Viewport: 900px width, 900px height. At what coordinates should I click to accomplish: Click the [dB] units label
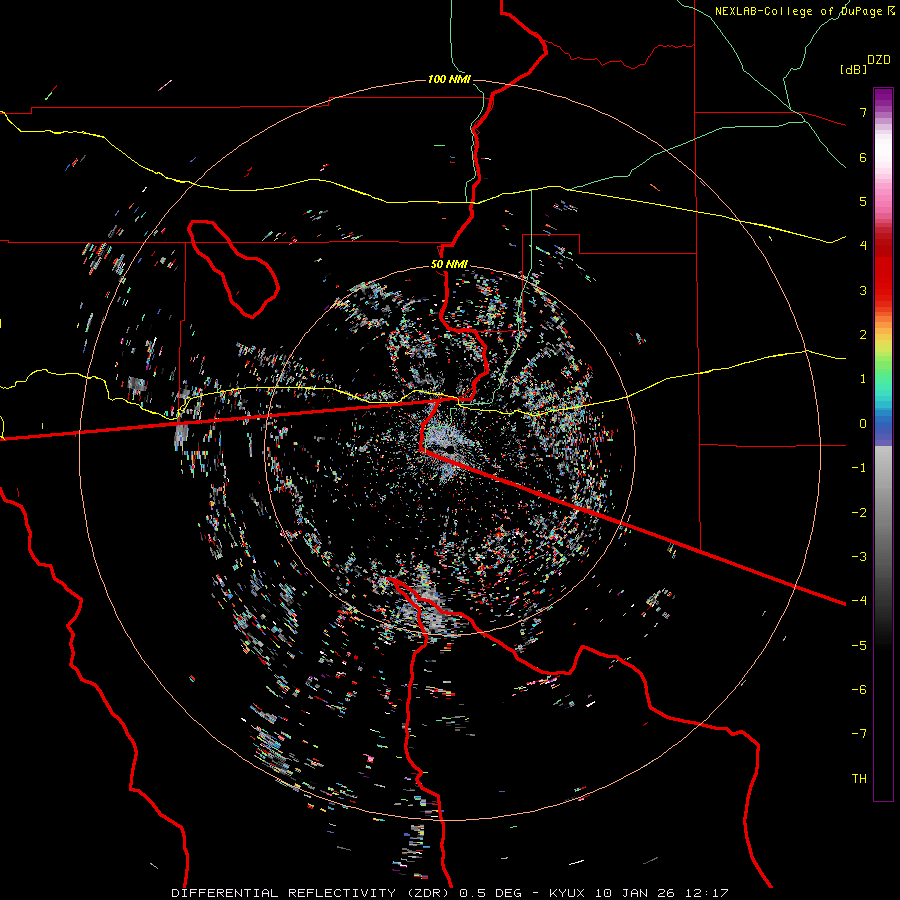tap(854, 69)
